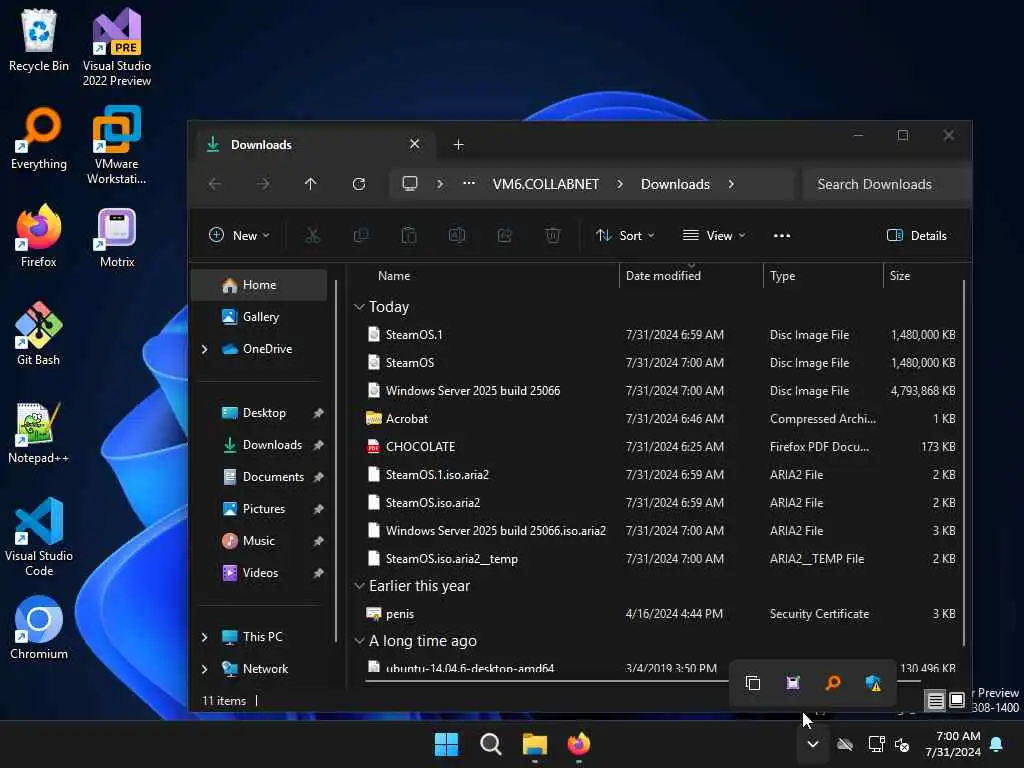This screenshot has width=1024, height=768.
Task: Unpin Downloads from Quick access
Action: 318,445
